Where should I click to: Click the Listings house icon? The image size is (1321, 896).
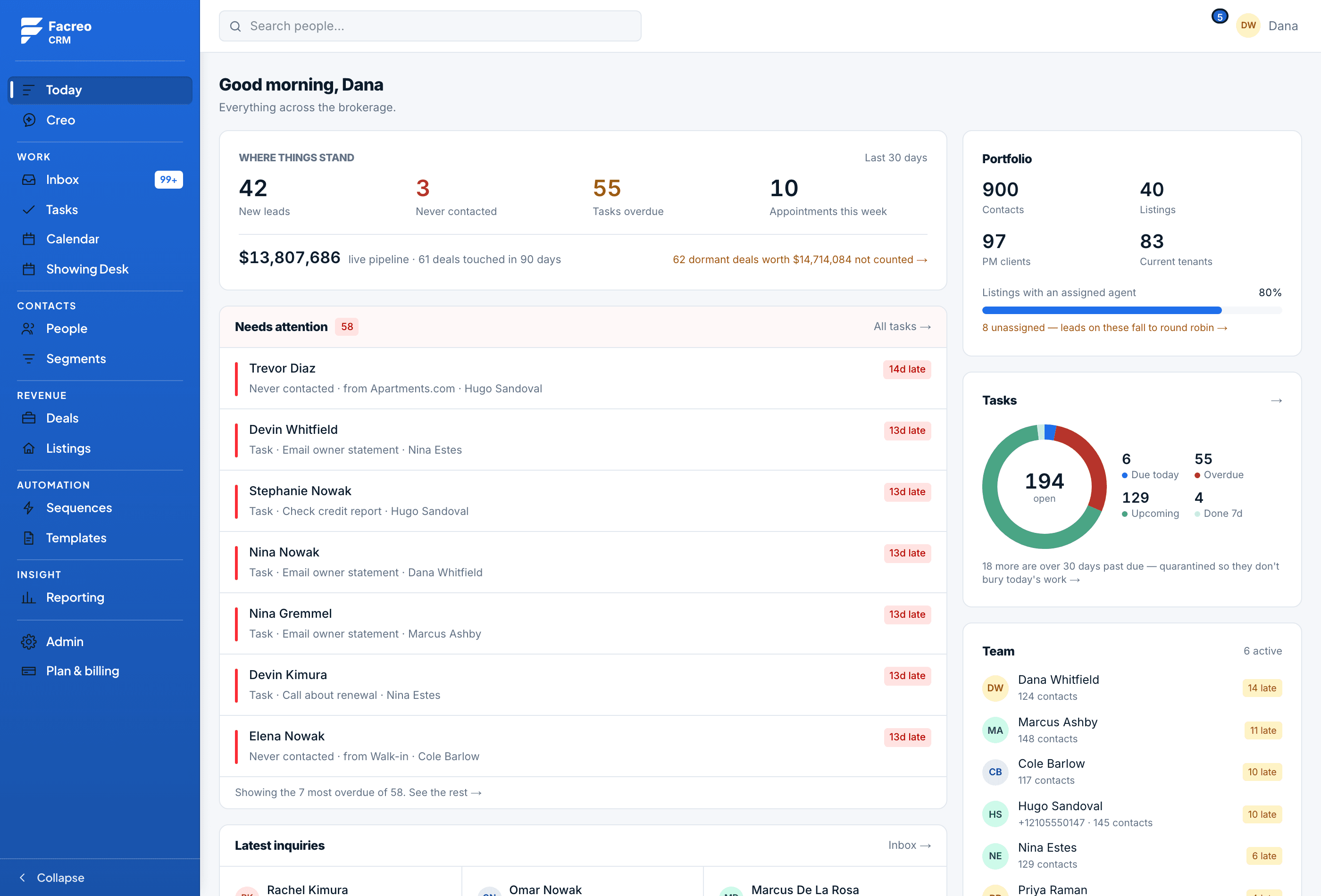tap(29, 448)
